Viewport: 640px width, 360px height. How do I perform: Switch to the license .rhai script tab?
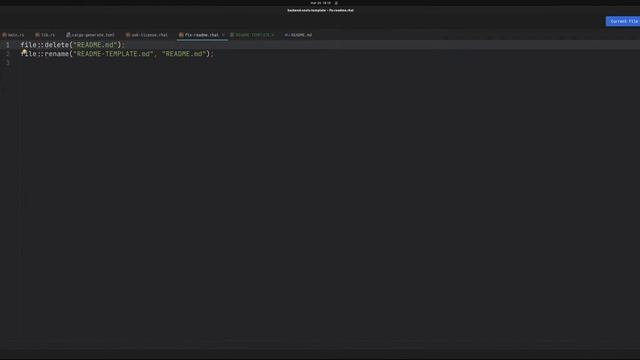(147, 35)
